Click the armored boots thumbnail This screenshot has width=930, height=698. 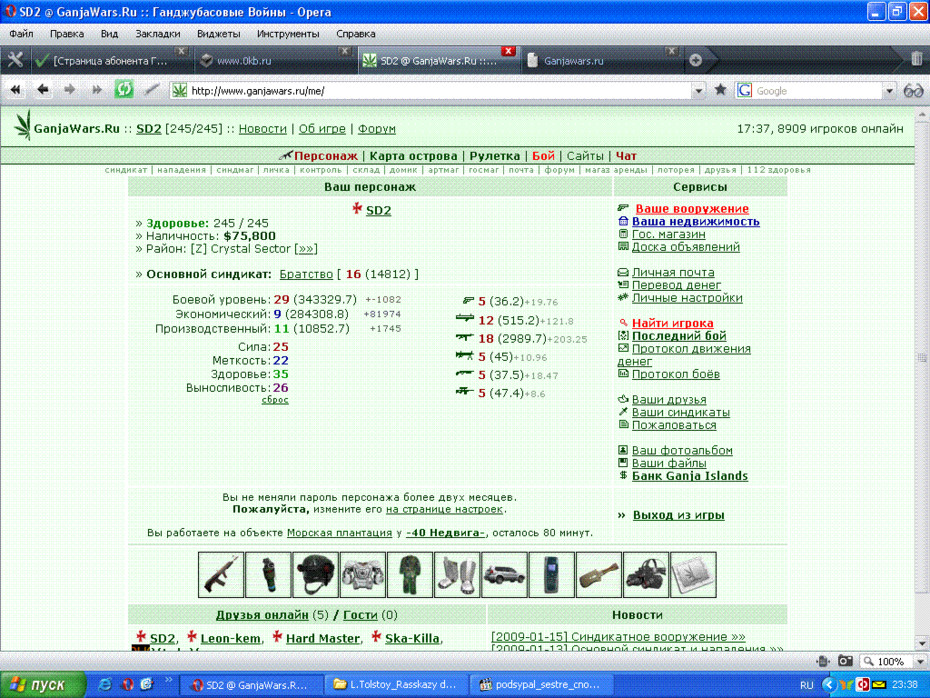(x=457, y=575)
